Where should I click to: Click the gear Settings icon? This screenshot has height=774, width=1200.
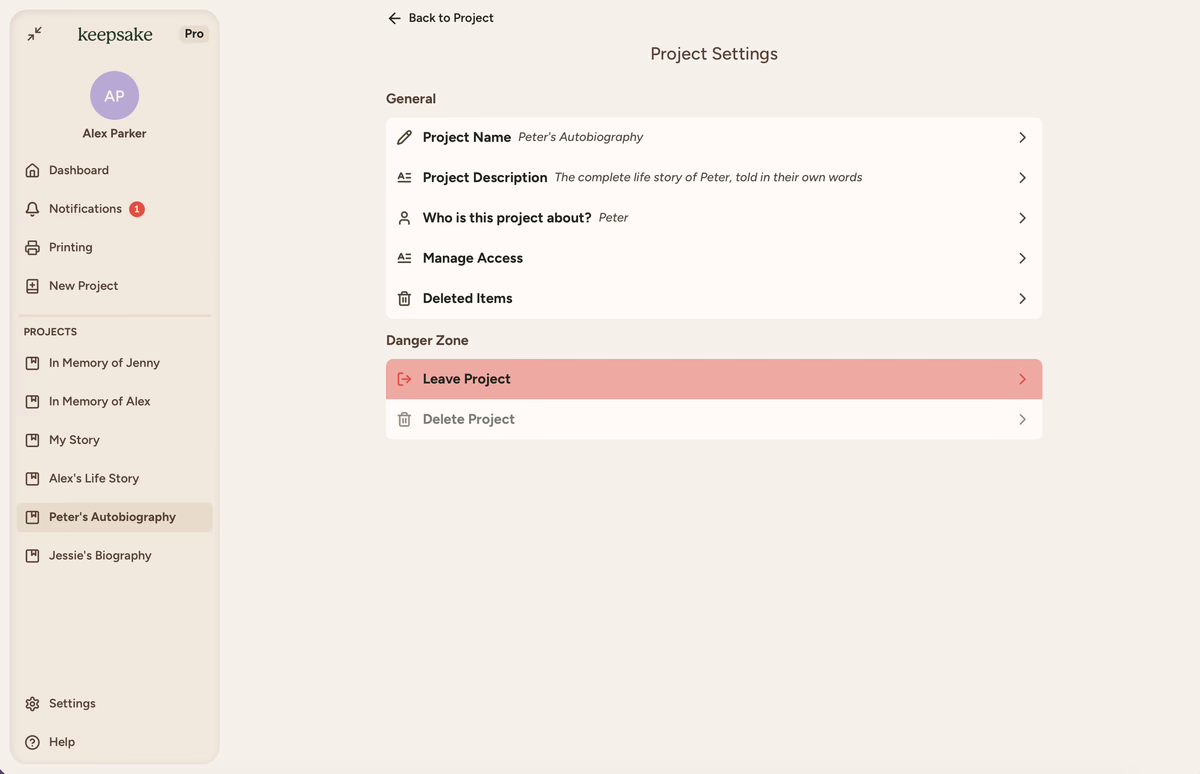[x=32, y=704]
